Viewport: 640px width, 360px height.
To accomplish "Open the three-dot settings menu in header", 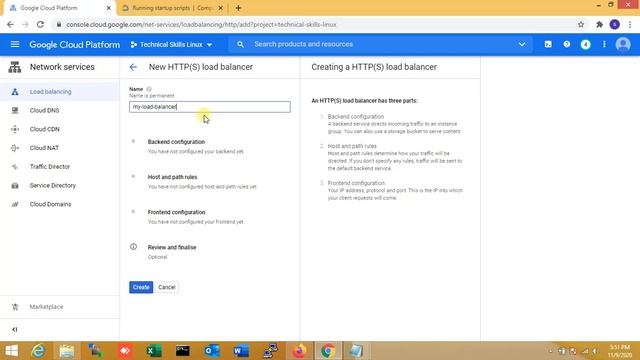I will coord(604,44).
